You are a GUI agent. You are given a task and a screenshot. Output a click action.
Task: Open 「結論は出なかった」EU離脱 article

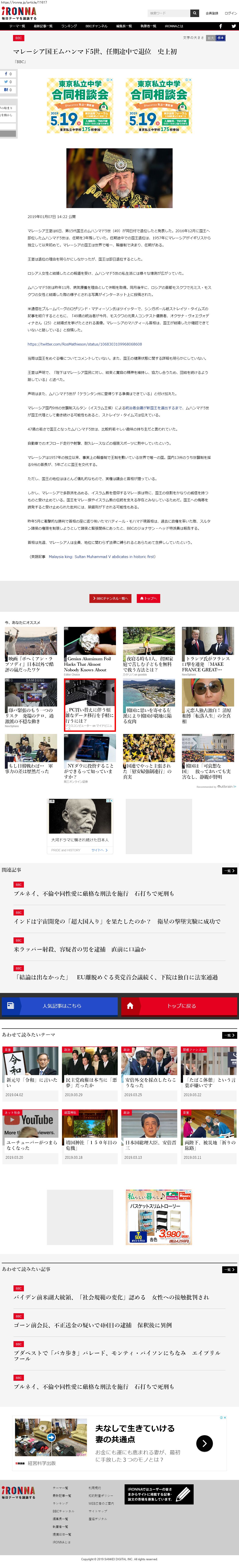(x=116, y=977)
